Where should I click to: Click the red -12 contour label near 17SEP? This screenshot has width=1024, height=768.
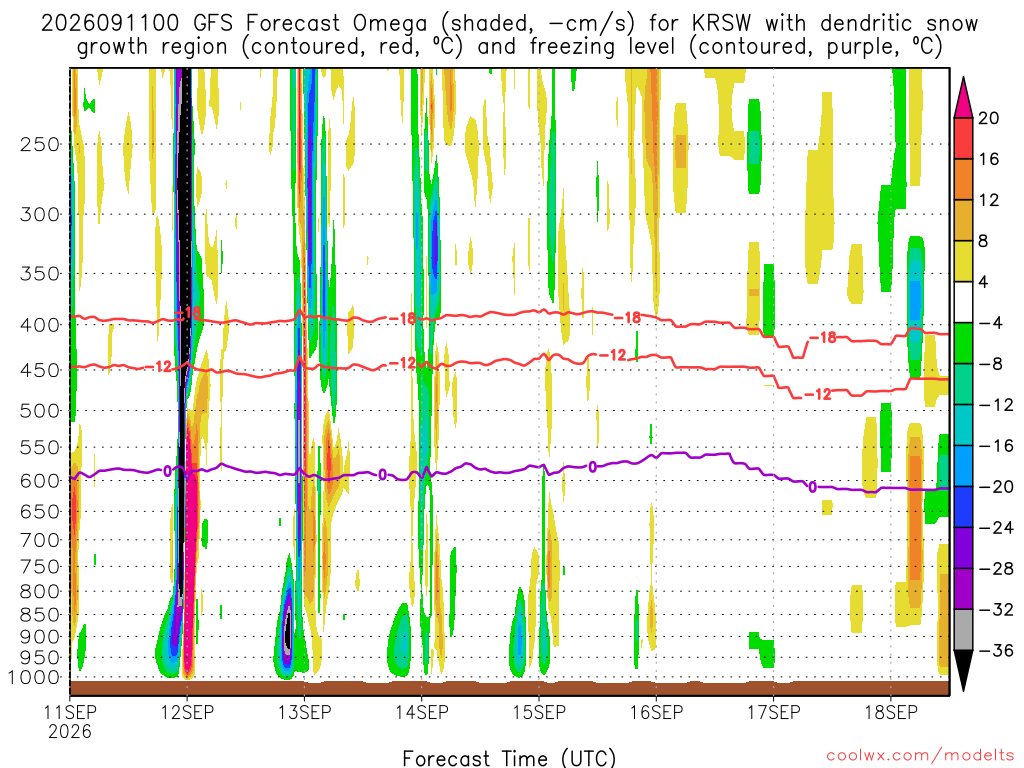coord(818,394)
